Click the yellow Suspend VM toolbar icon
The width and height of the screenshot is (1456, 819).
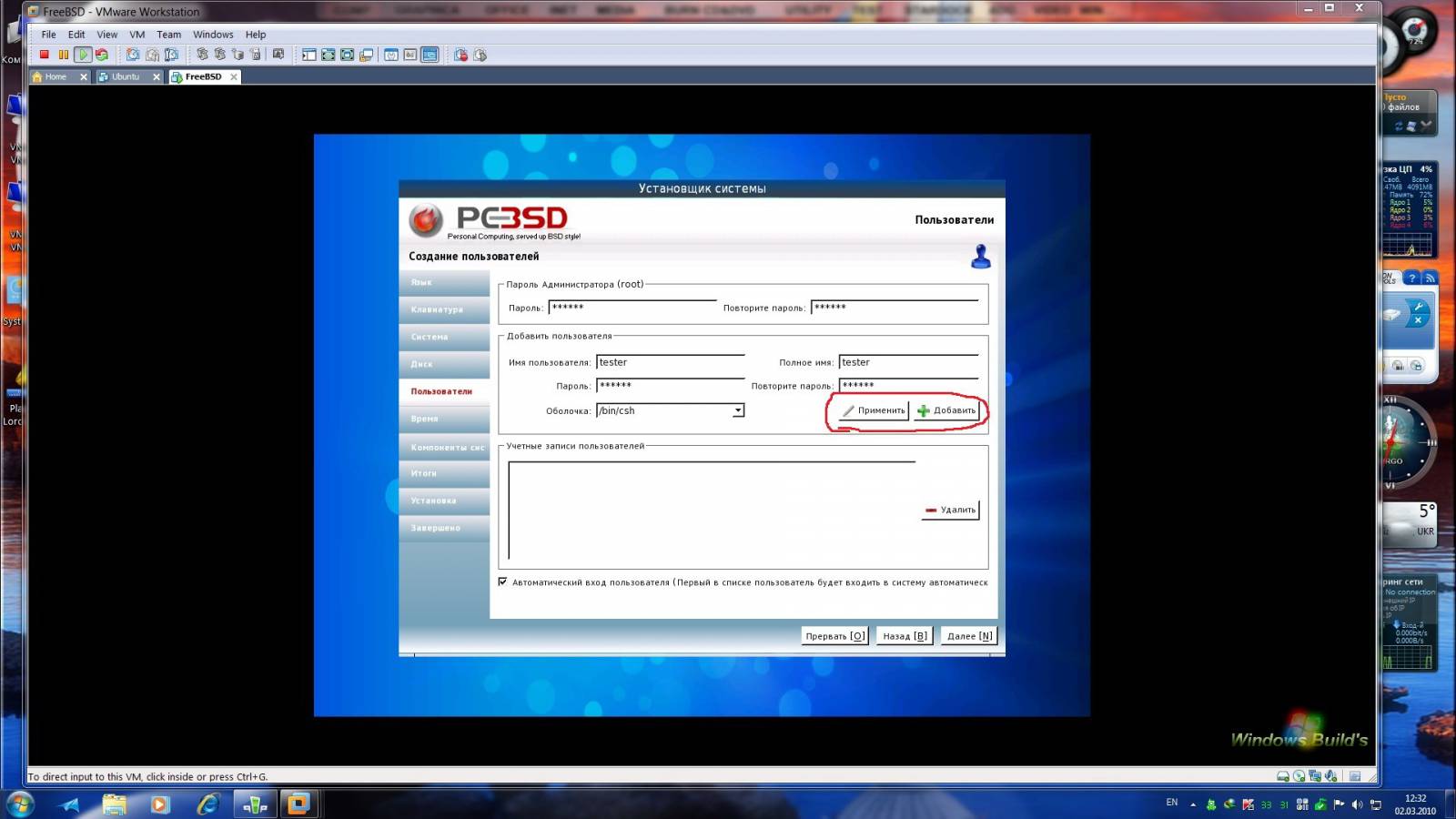click(x=64, y=55)
